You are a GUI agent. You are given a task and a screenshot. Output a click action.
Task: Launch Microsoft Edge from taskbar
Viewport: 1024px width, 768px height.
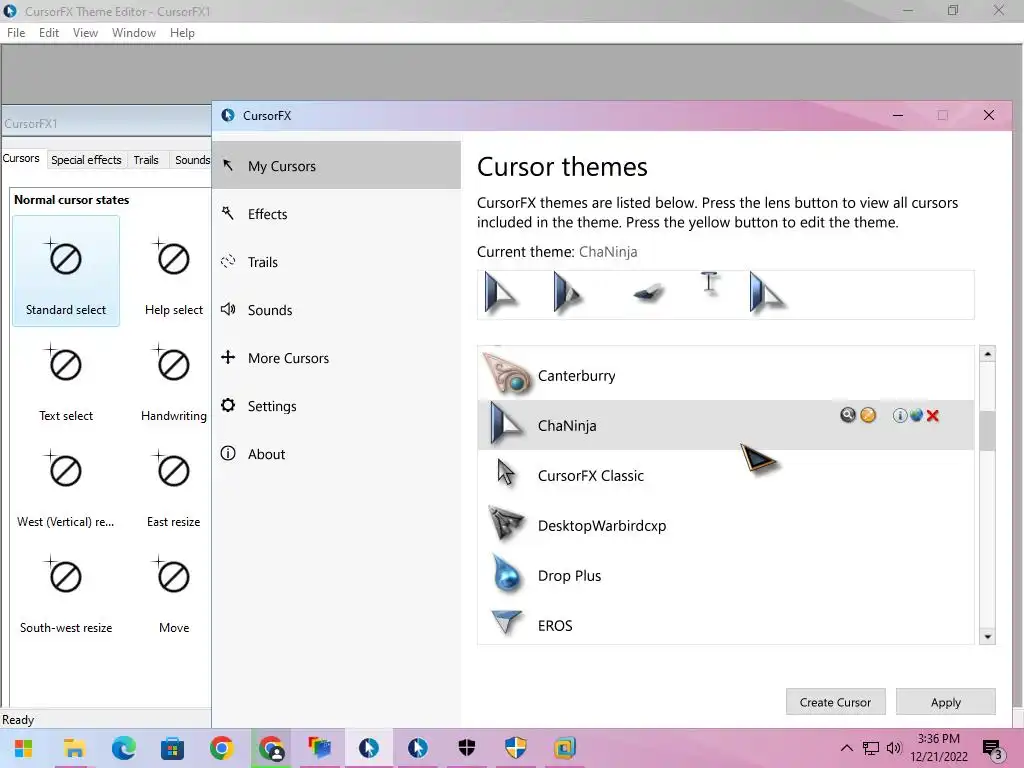[x=123, y=748]
